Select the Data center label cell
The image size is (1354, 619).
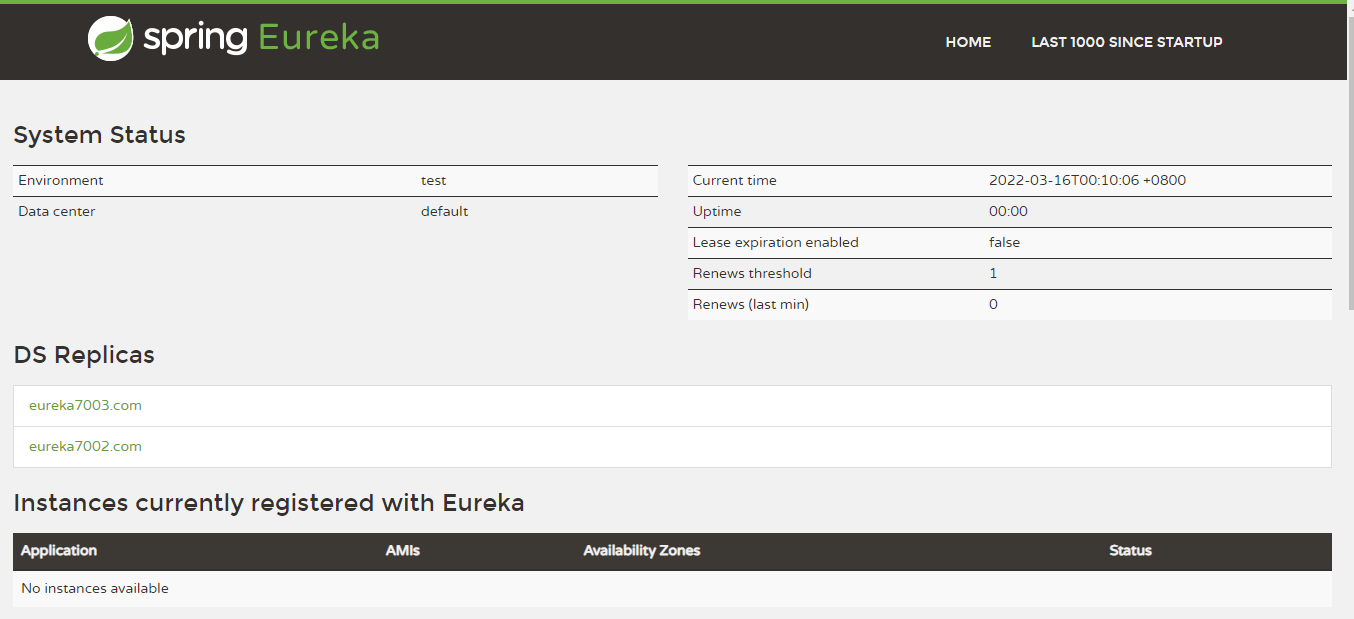[57, 212]
